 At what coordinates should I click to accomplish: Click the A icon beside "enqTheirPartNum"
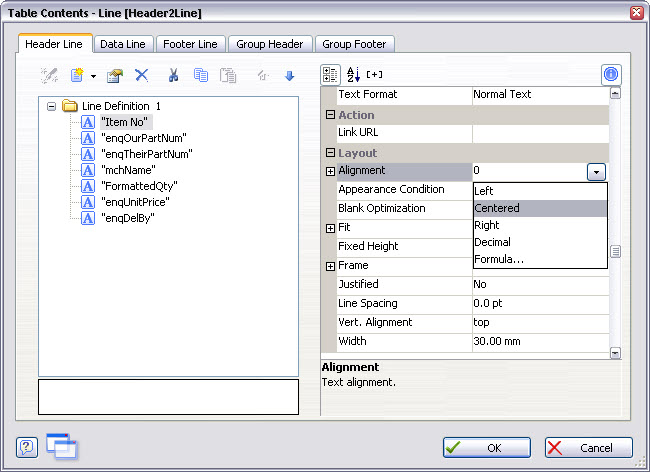point(88,154)
